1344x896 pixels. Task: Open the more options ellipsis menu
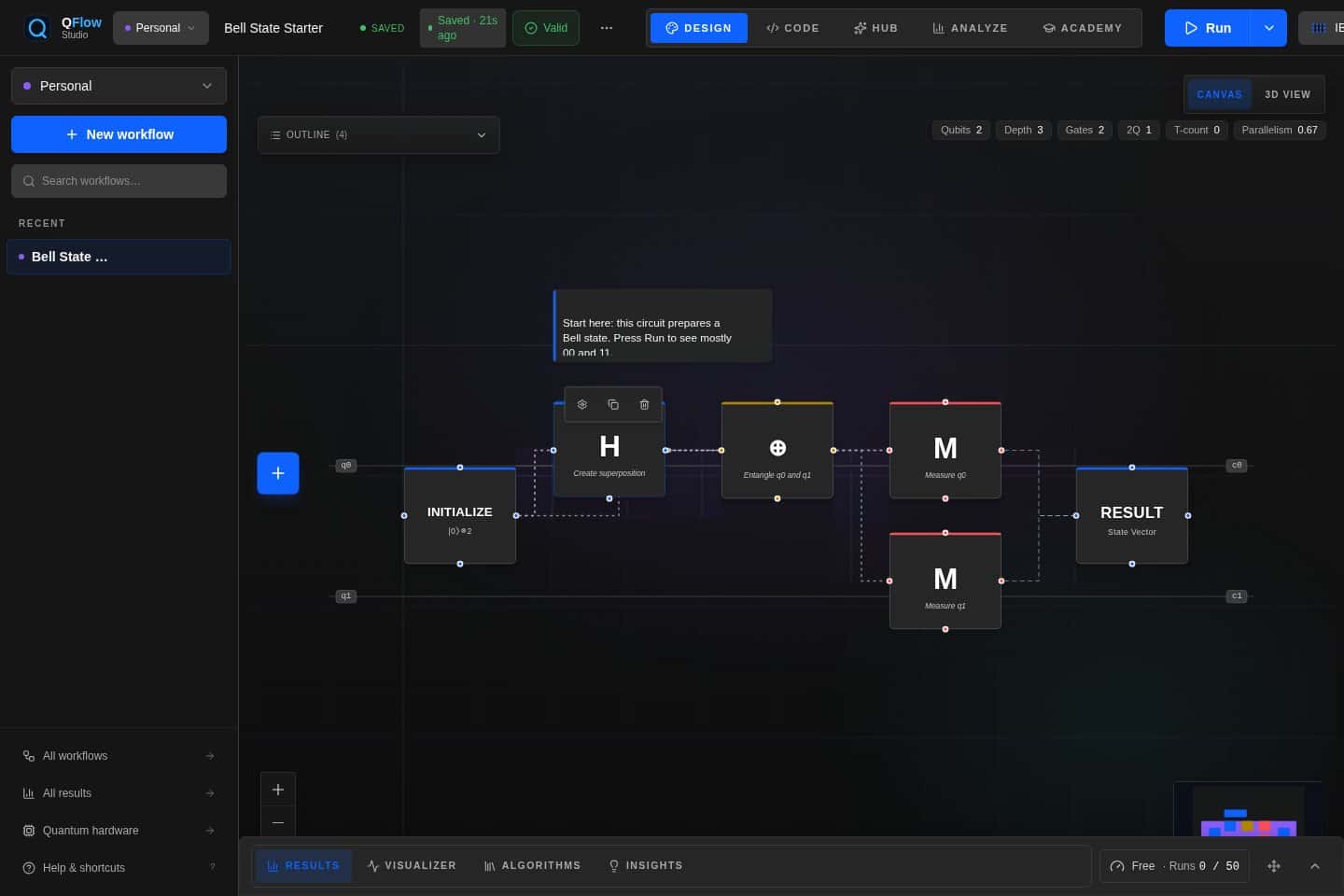click(607, 28)
